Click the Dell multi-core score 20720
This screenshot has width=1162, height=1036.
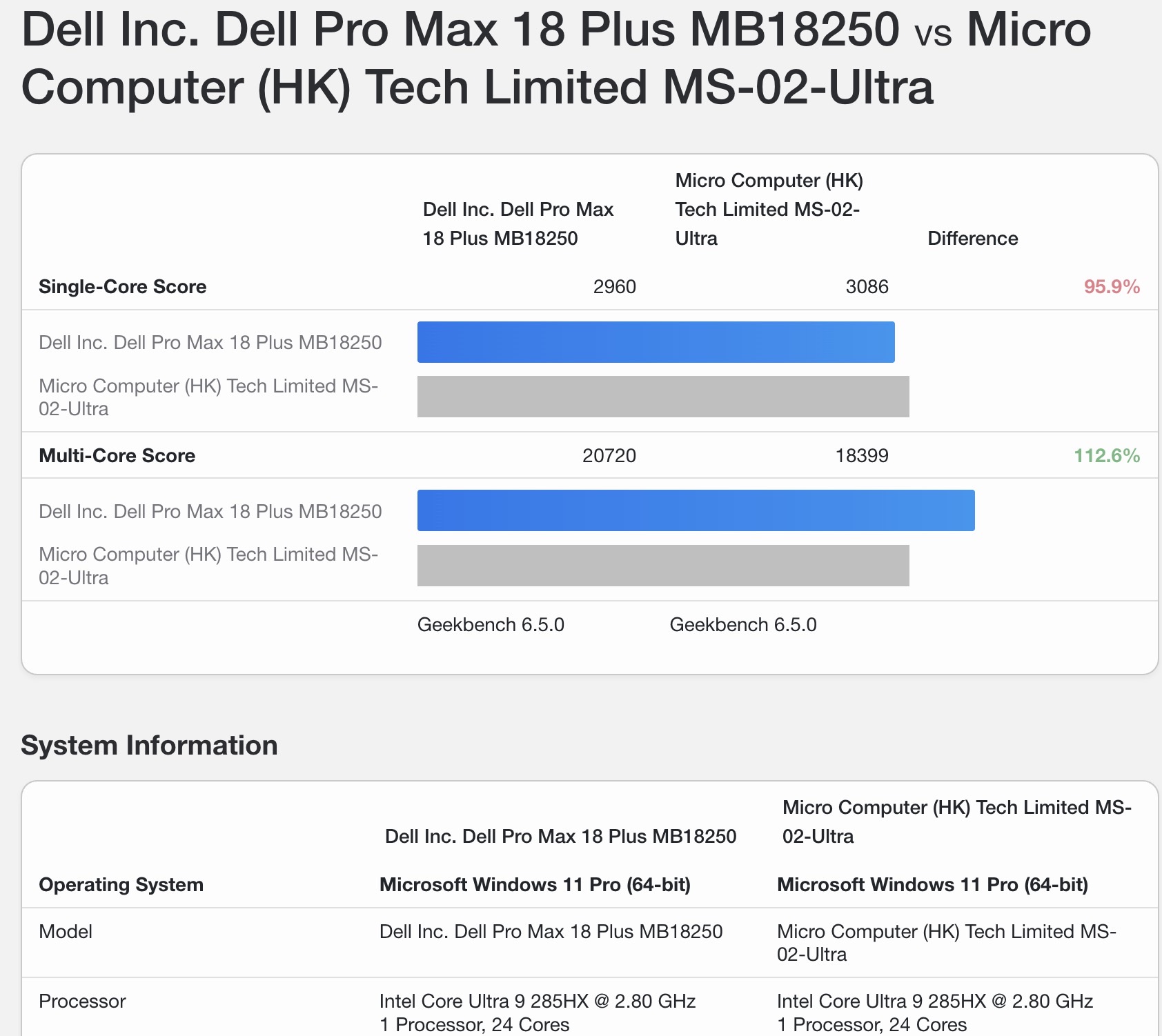(609, 456)
